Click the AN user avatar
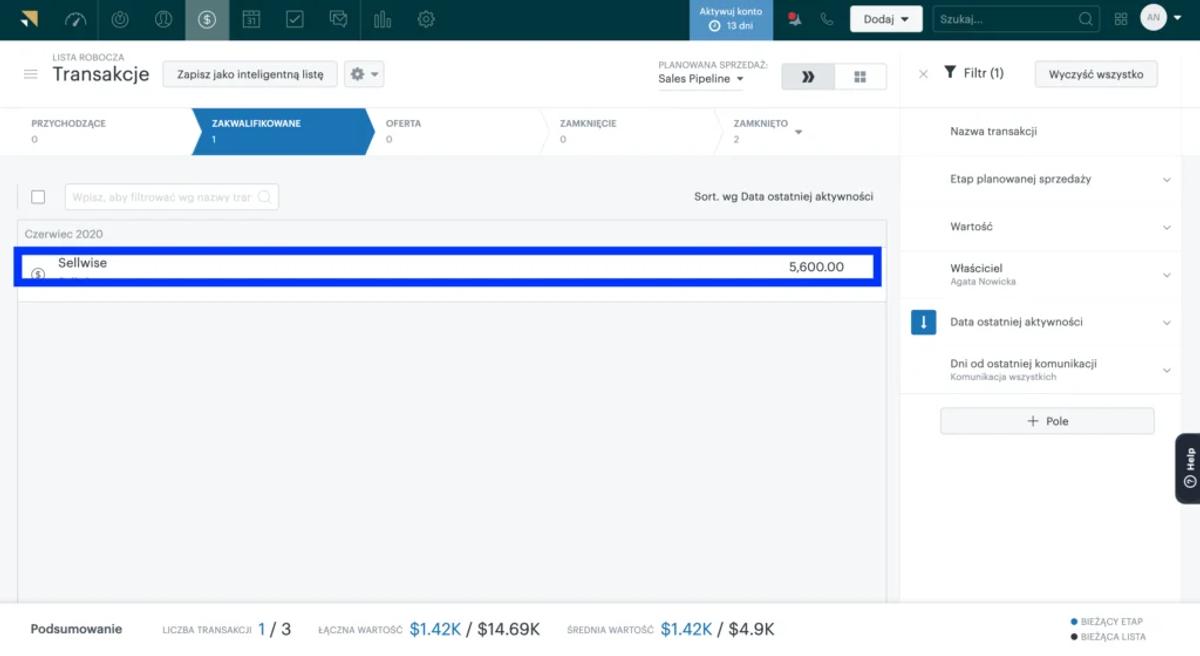The image size is (1200, 656). pos(1153,18)
